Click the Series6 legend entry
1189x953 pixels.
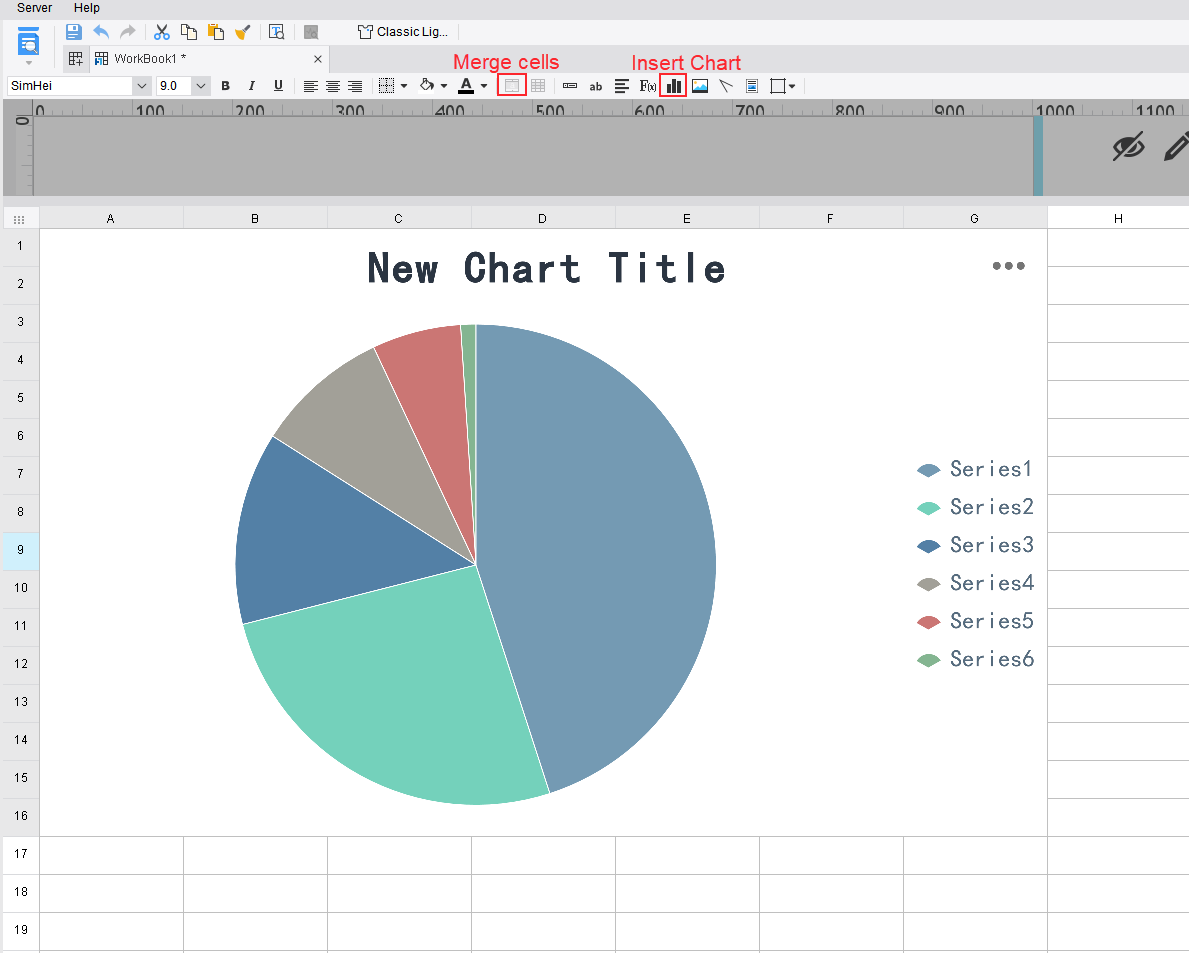pos(975,659)
